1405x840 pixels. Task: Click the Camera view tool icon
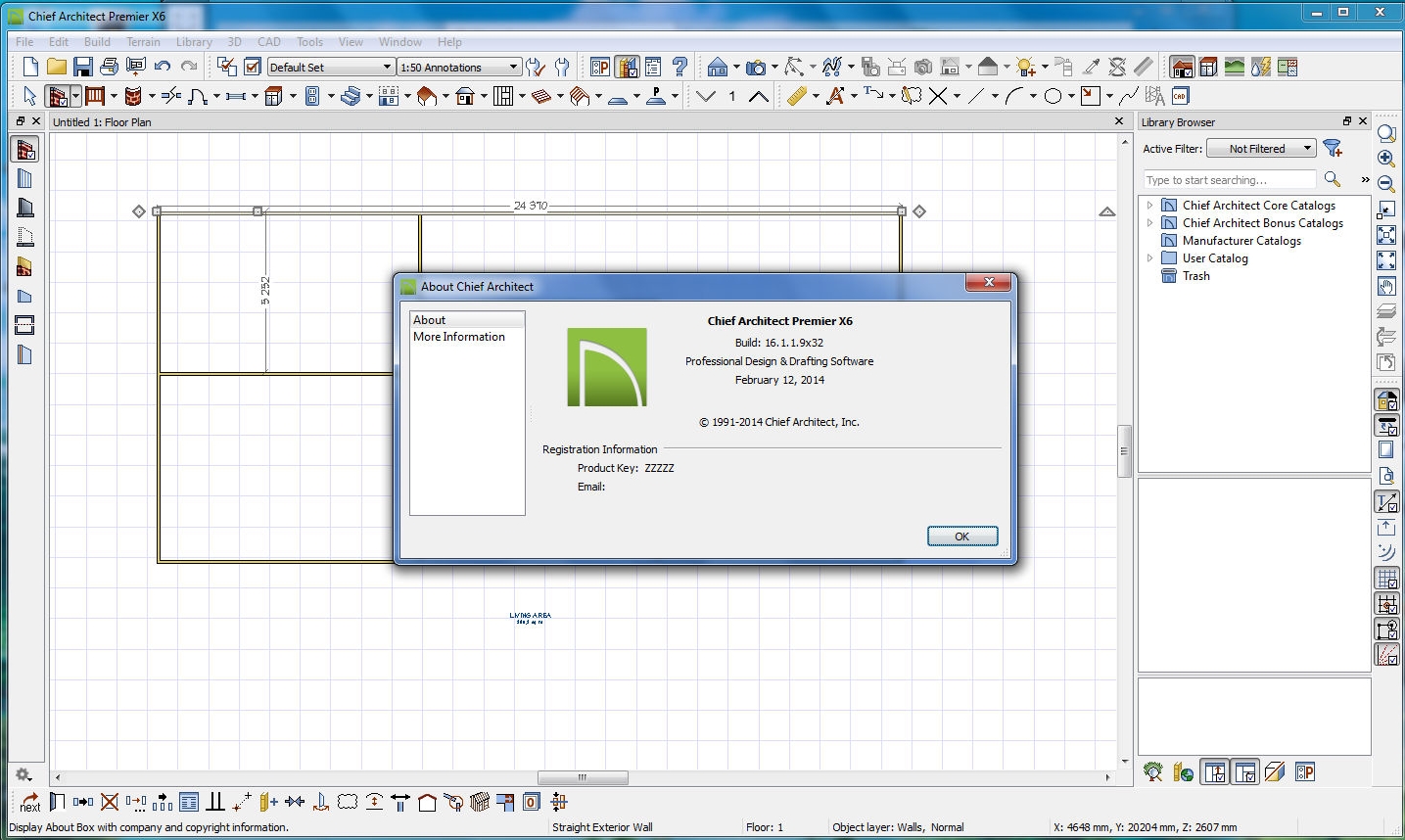[756, 67]
